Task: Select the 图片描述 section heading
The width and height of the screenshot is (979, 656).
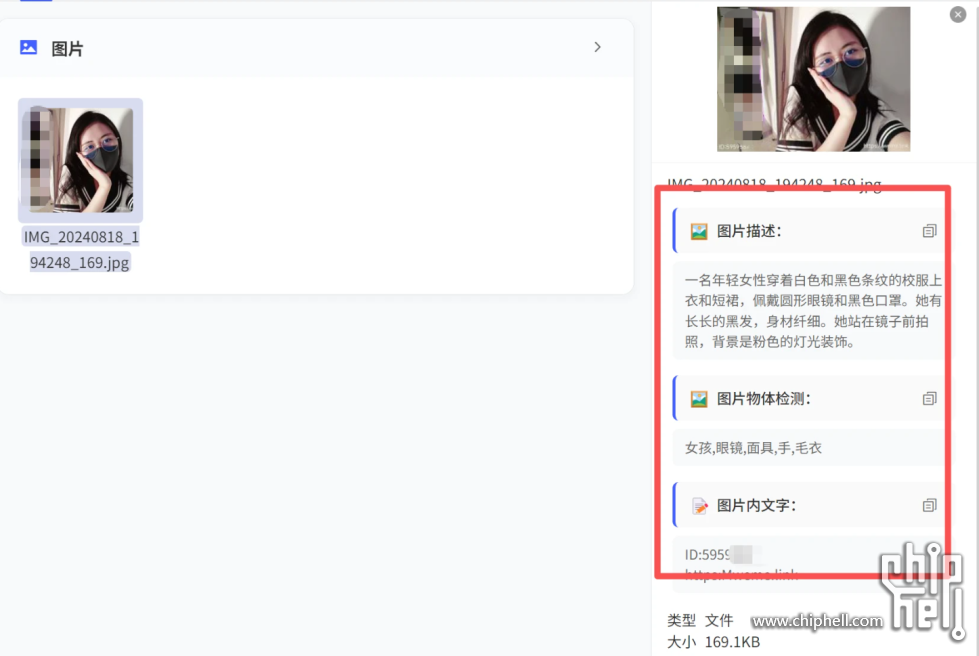Action: pos(749,231)
